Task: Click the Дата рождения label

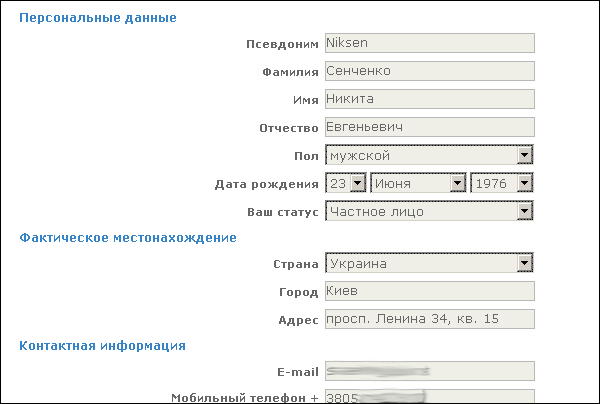Action: click(x=266, y=184)
